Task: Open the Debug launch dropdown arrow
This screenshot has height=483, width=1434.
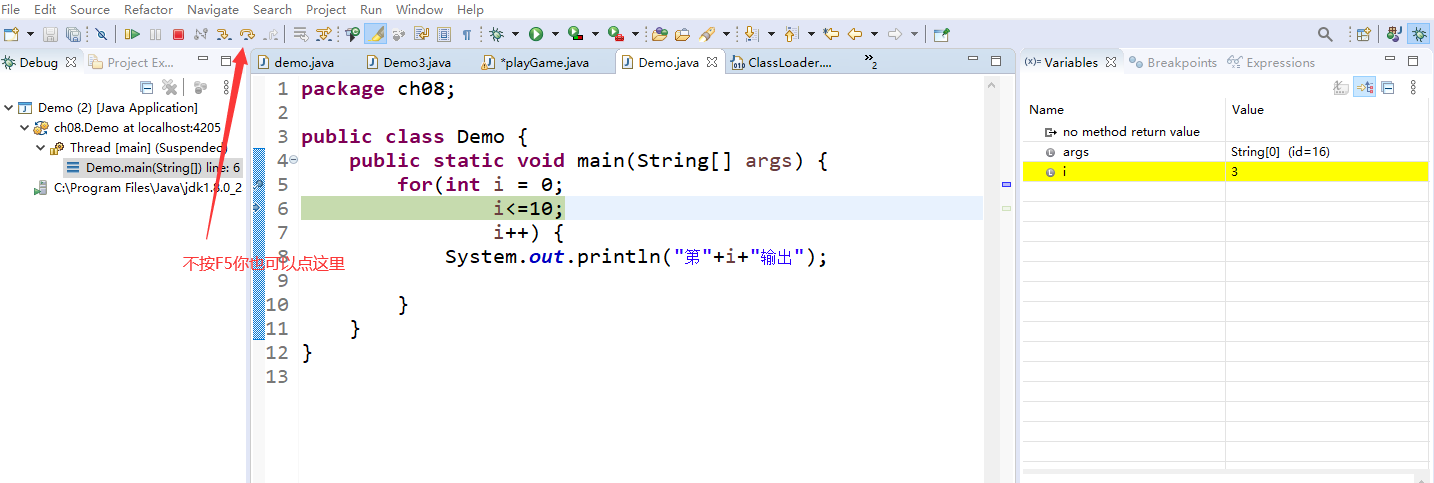Action: point(515,34)
